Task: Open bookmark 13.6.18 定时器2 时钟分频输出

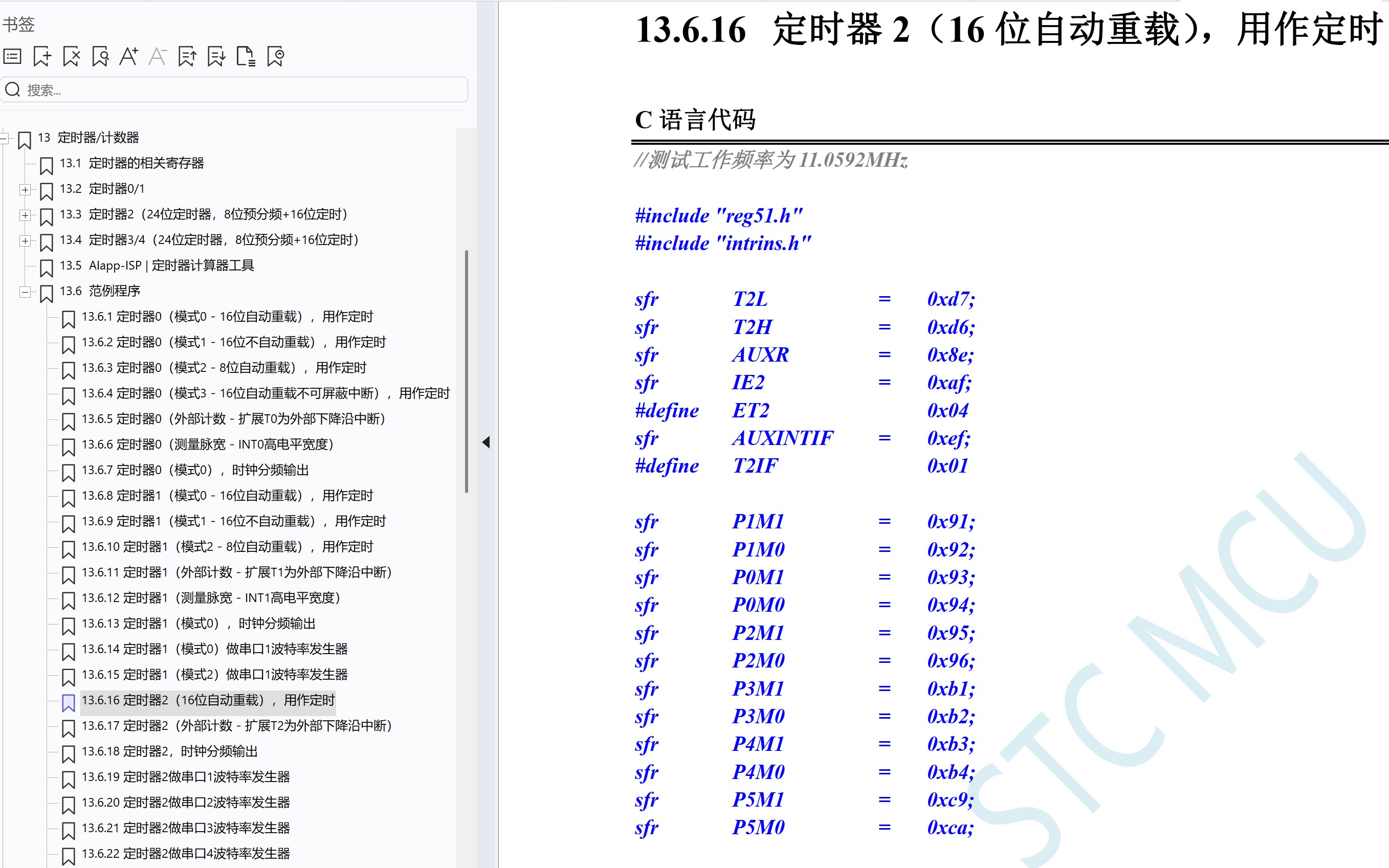Action: click(x=170, y=751)
